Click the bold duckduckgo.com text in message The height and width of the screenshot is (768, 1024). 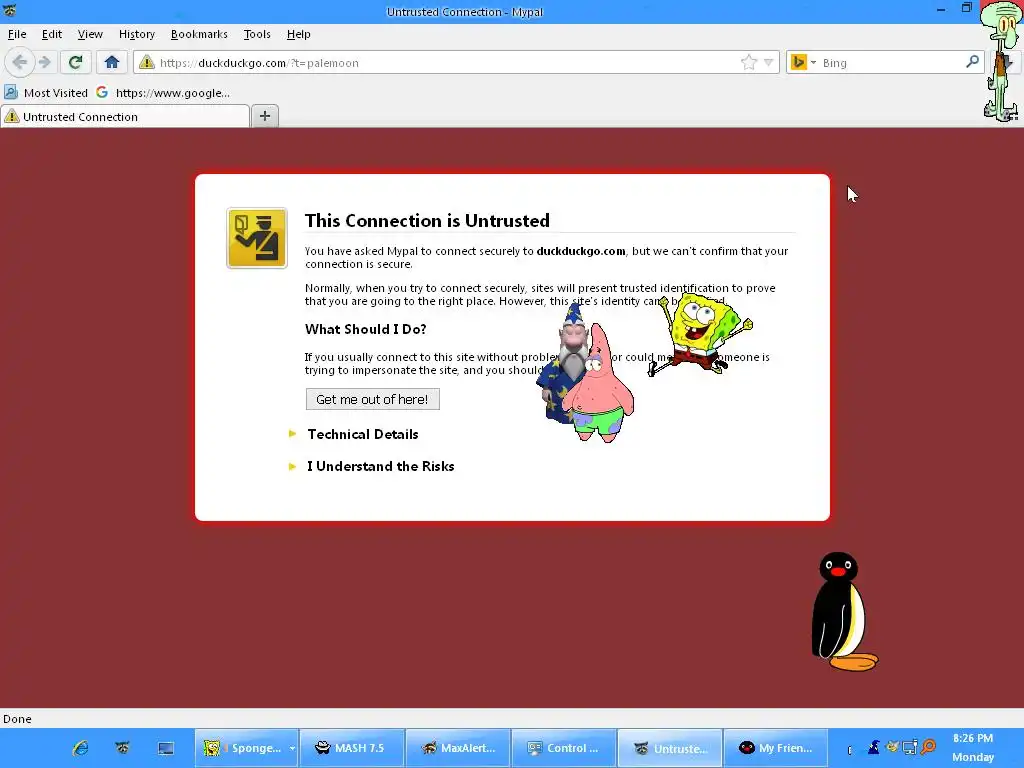pos(581,251)
